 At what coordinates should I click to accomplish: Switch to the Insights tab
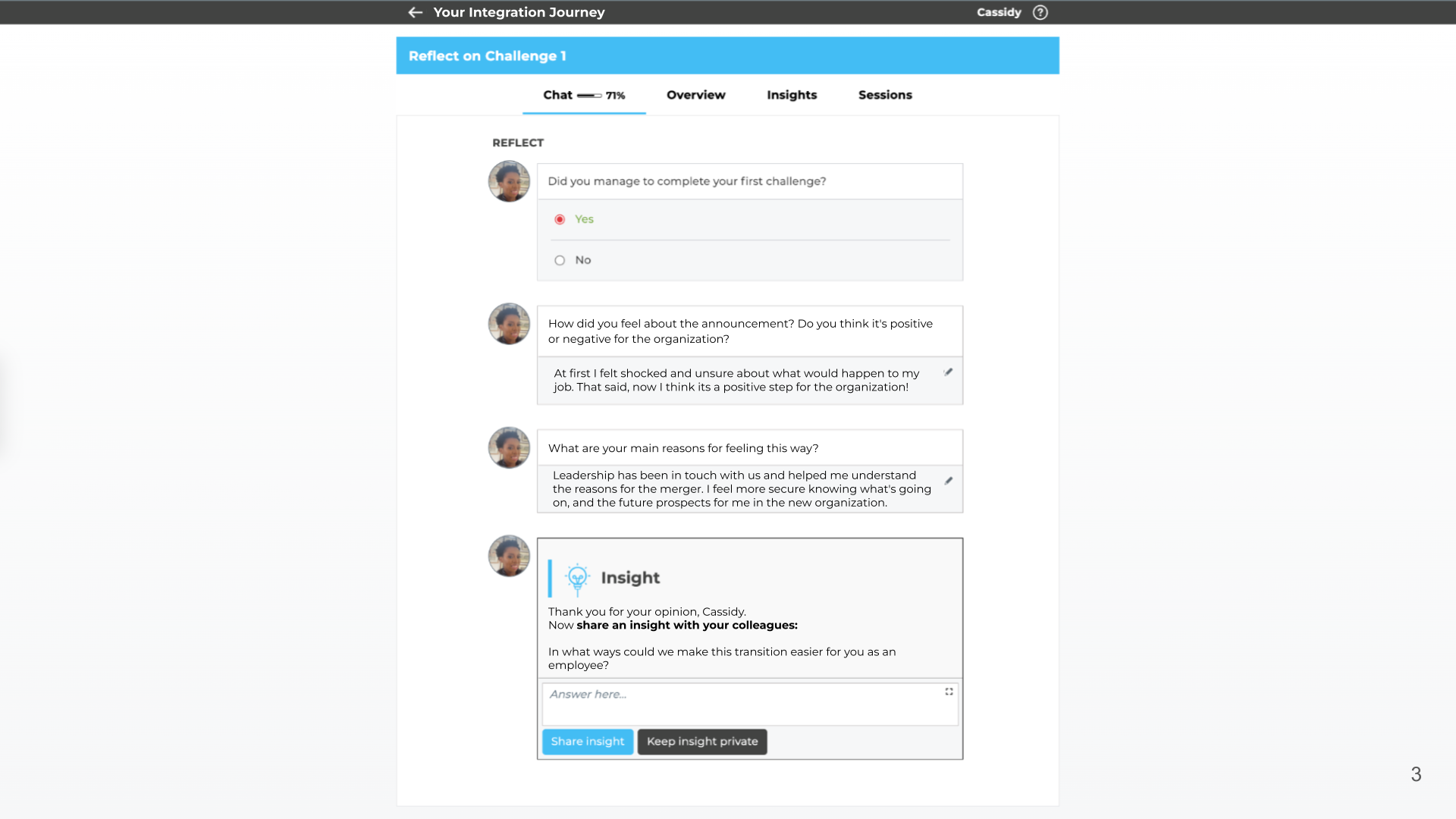tap(791, 94)
